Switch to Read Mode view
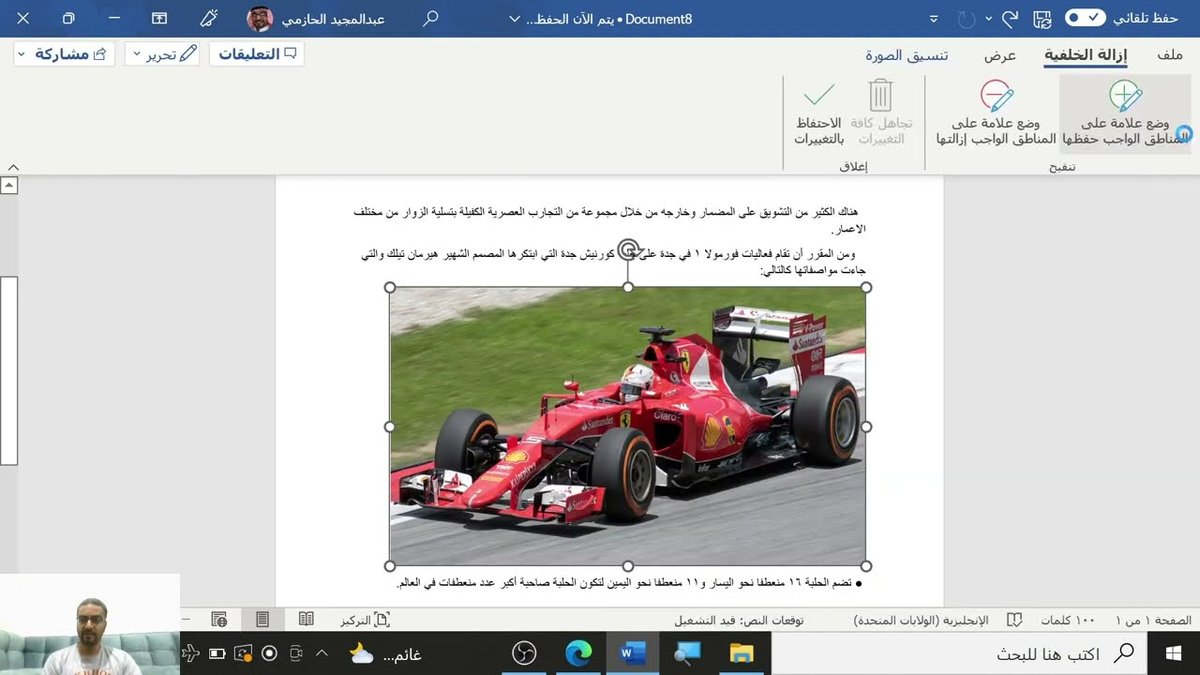The height and width of the screenshot is (675, 1200). point(306,620)
